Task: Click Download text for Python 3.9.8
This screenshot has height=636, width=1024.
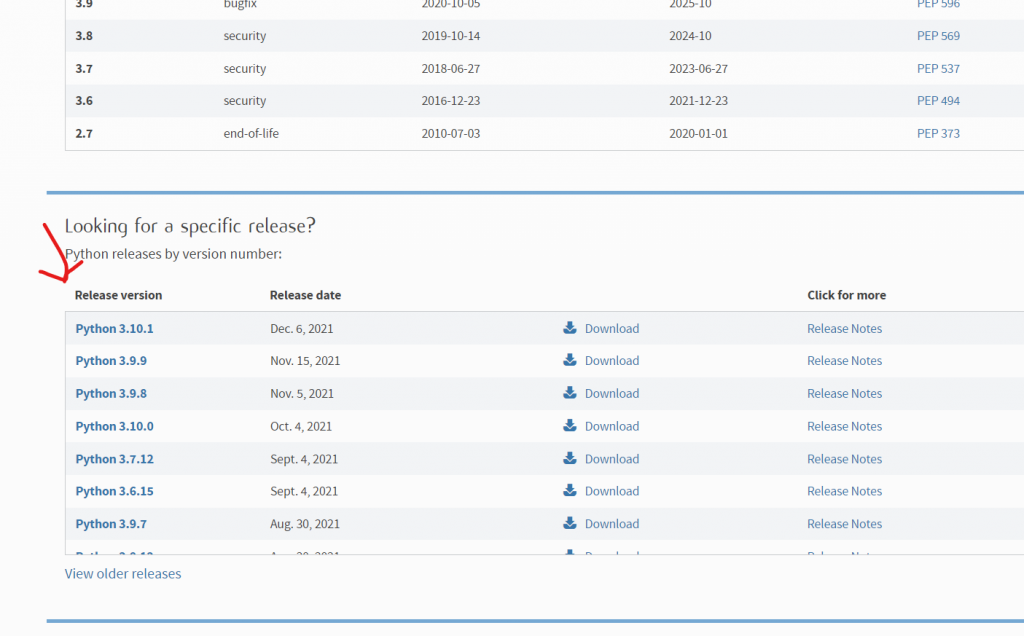Action: point(612,393)
